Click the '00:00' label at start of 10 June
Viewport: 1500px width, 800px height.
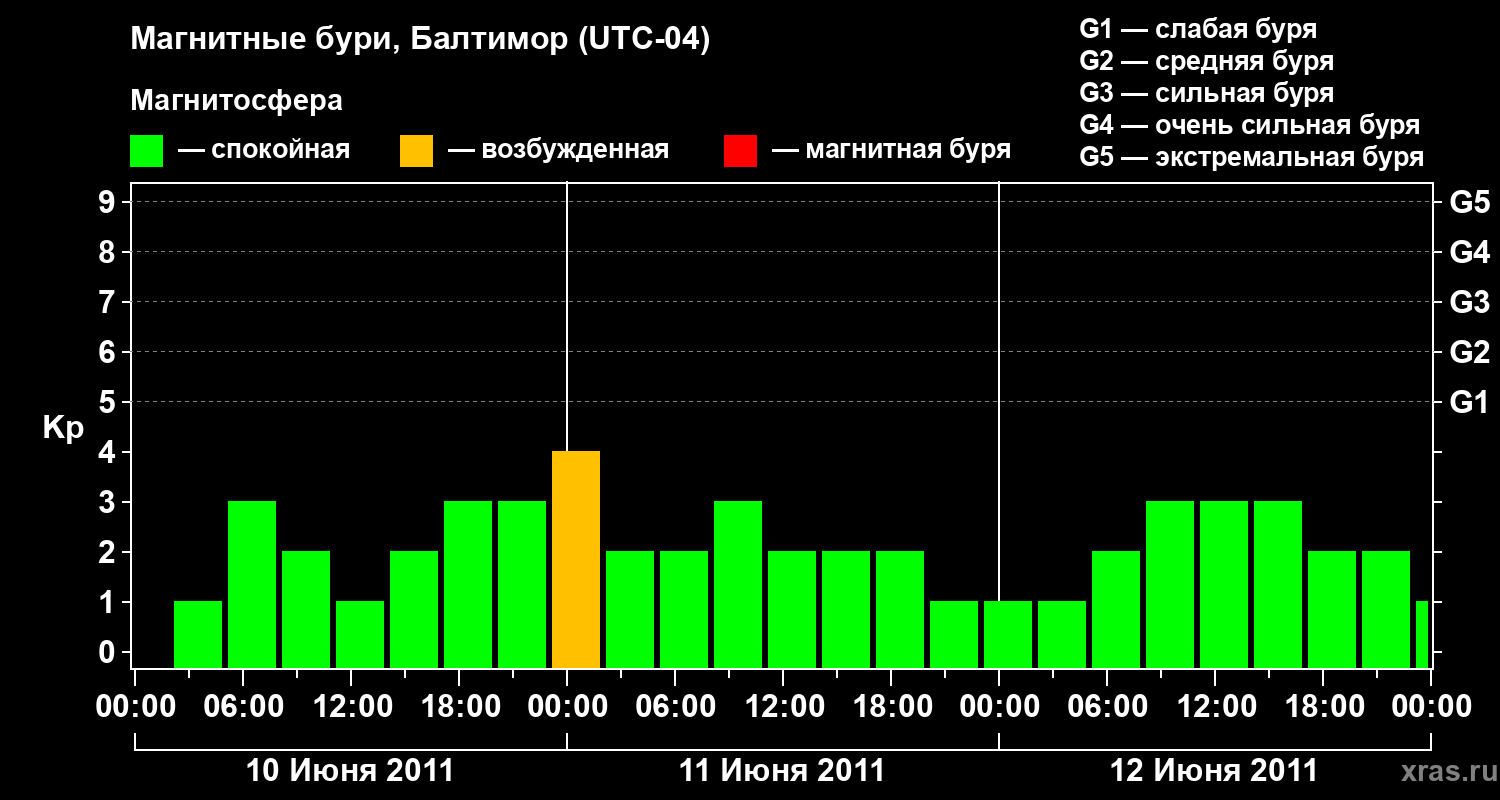pos(135,707)
